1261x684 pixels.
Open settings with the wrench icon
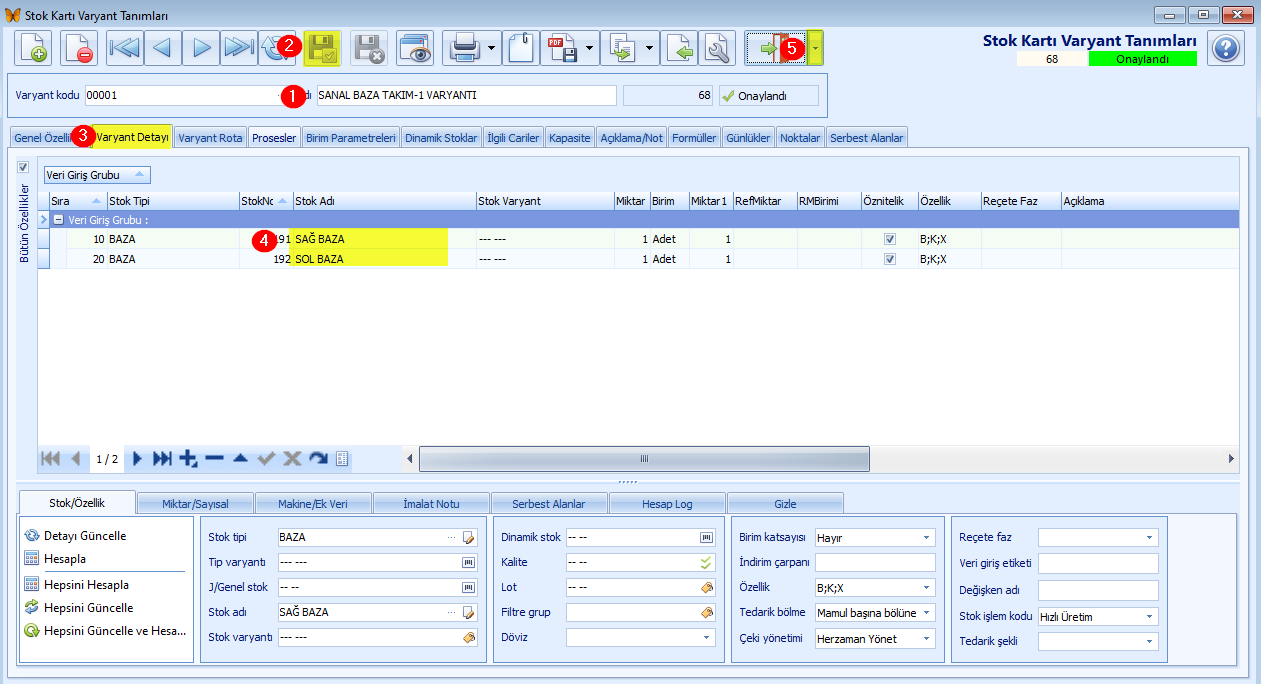tap(717, 48)
